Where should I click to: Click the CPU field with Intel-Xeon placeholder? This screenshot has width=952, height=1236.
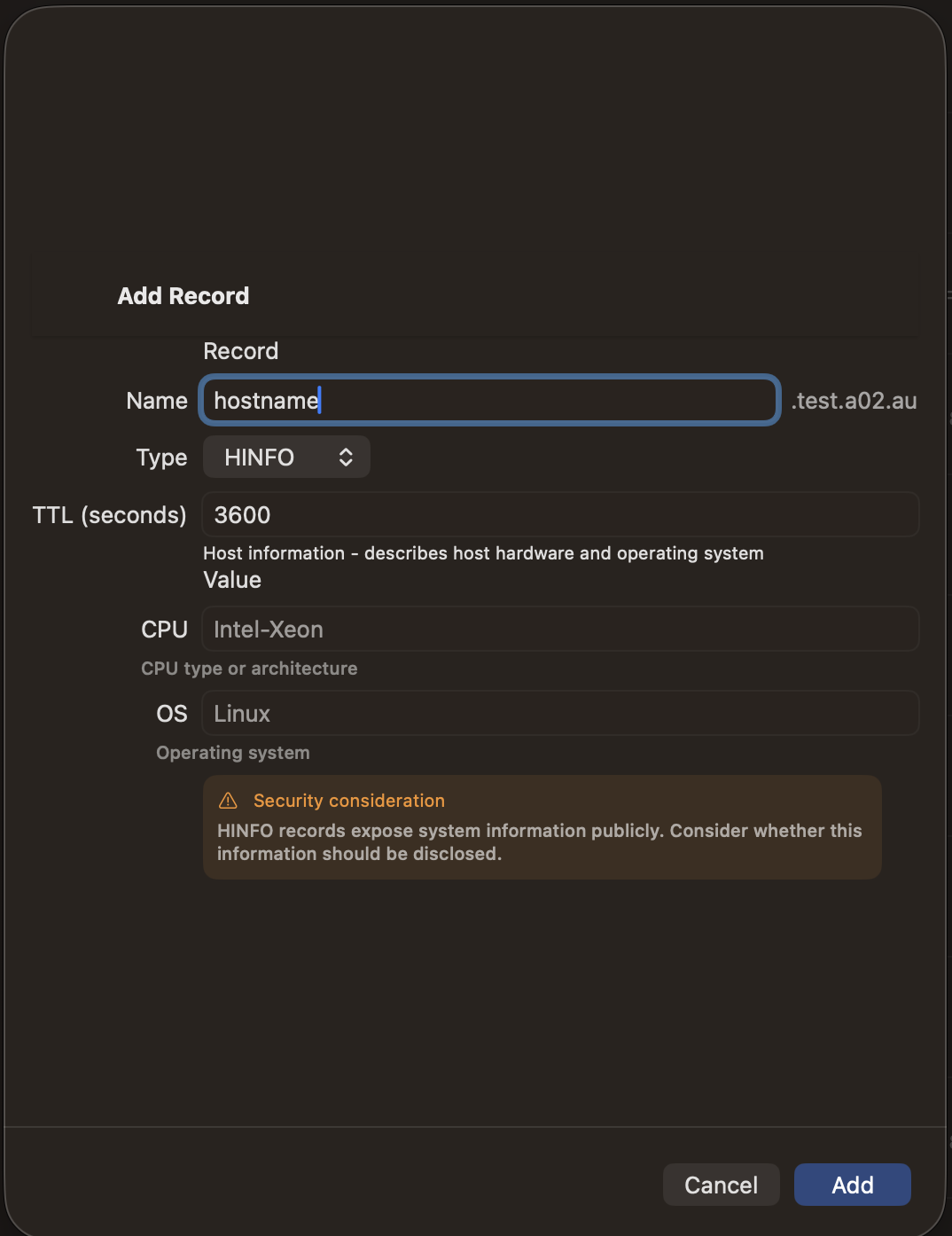560,629
